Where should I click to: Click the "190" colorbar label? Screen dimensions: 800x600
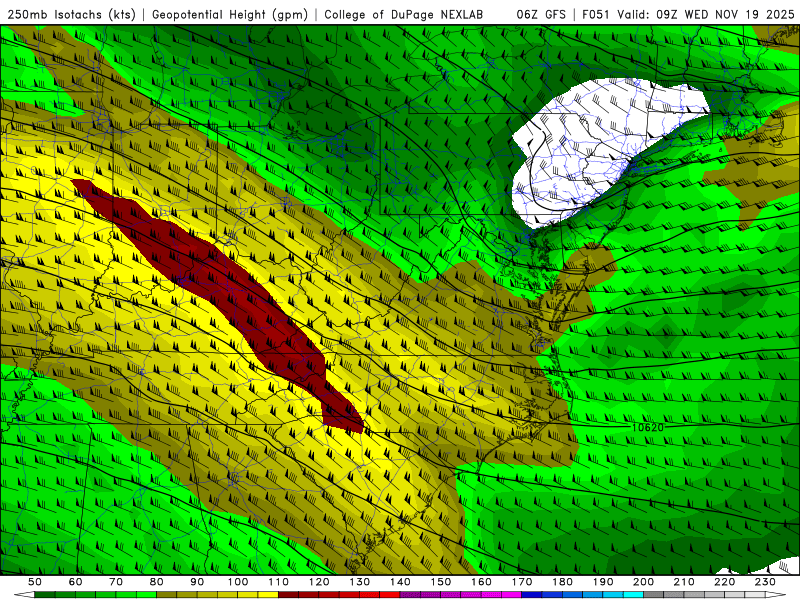603,582
